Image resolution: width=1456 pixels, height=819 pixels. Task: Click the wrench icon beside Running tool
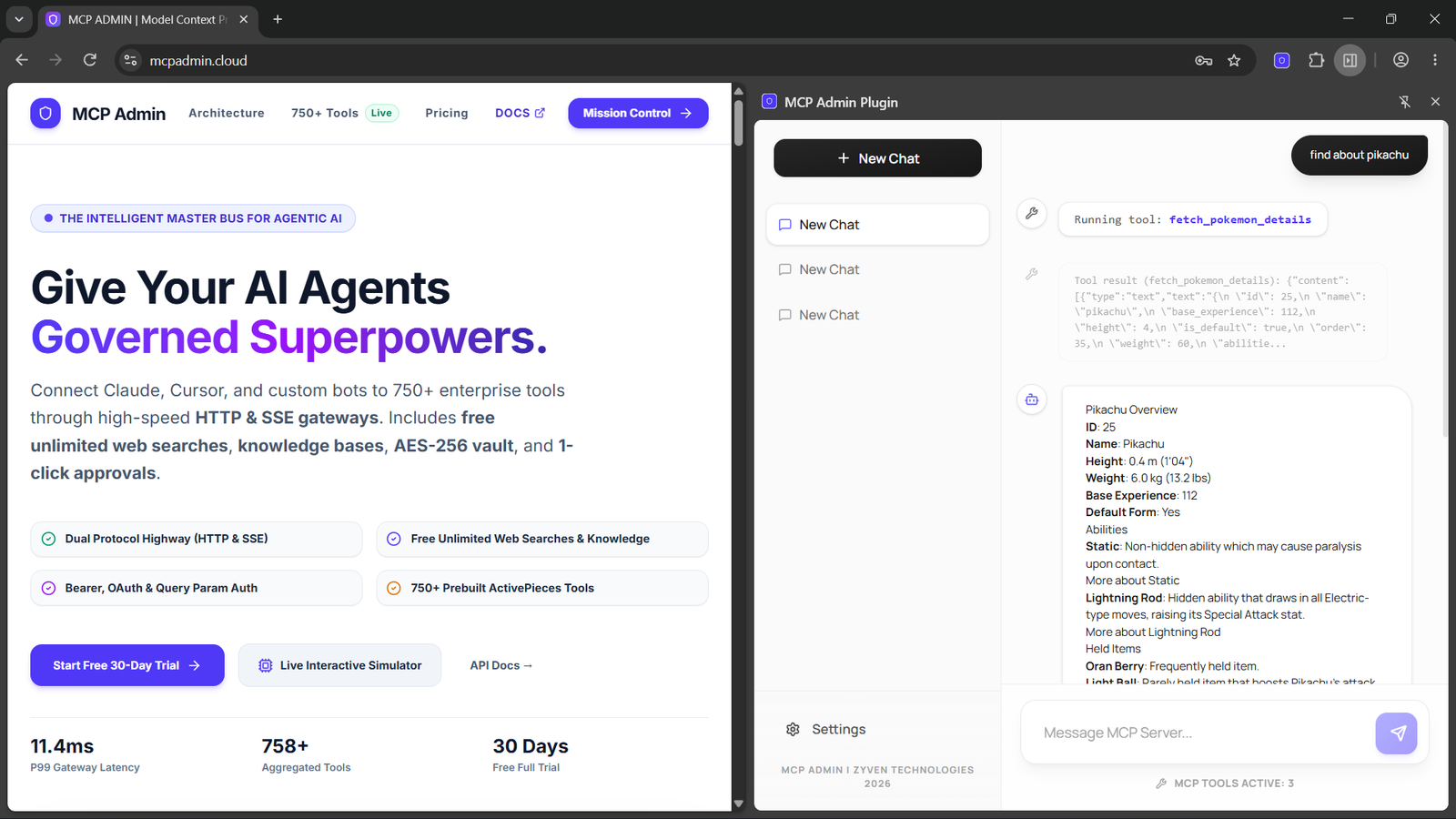click(x=1031, y=213)
